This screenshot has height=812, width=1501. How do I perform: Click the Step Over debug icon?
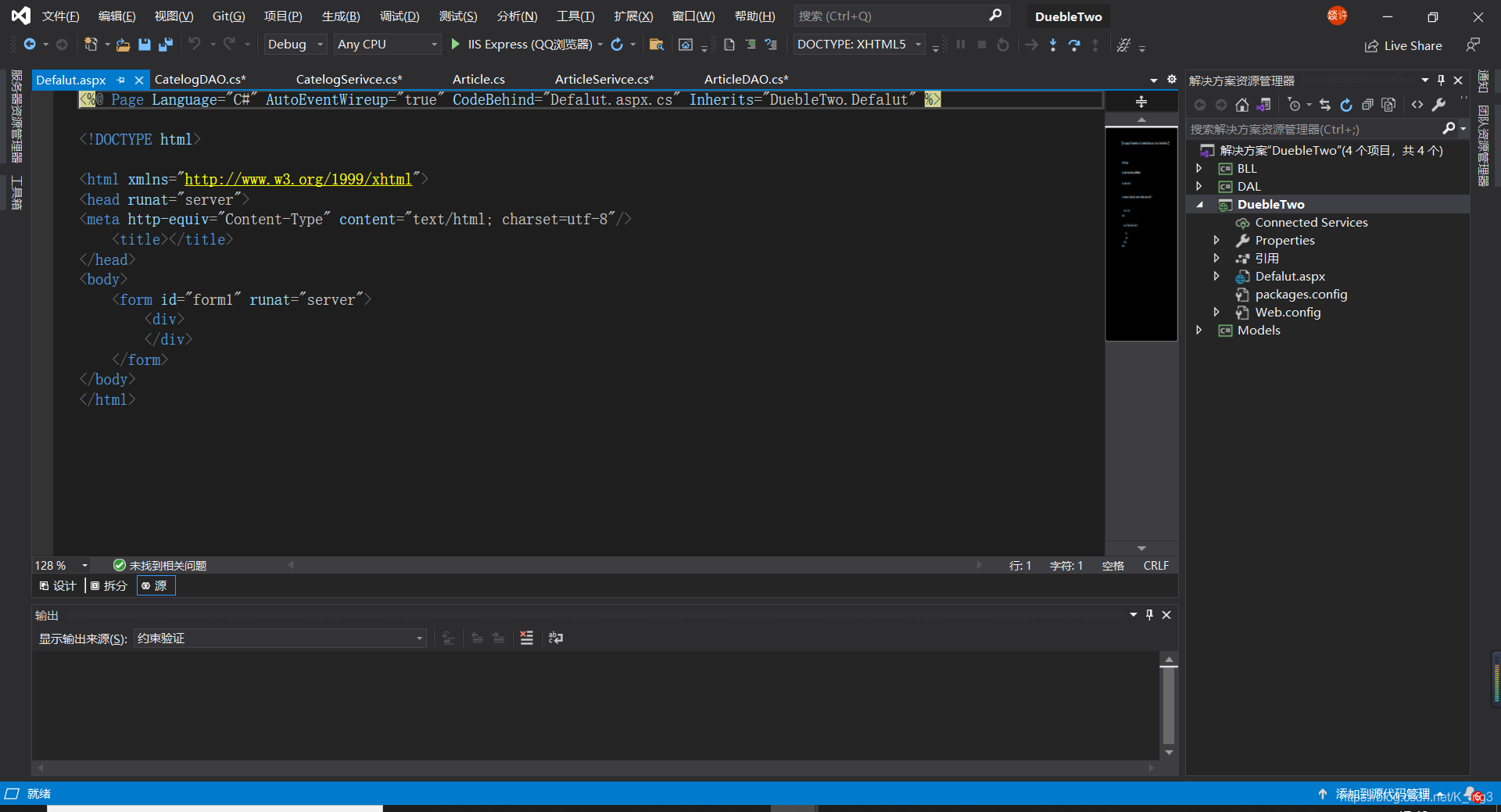(x=1074, y=45)
